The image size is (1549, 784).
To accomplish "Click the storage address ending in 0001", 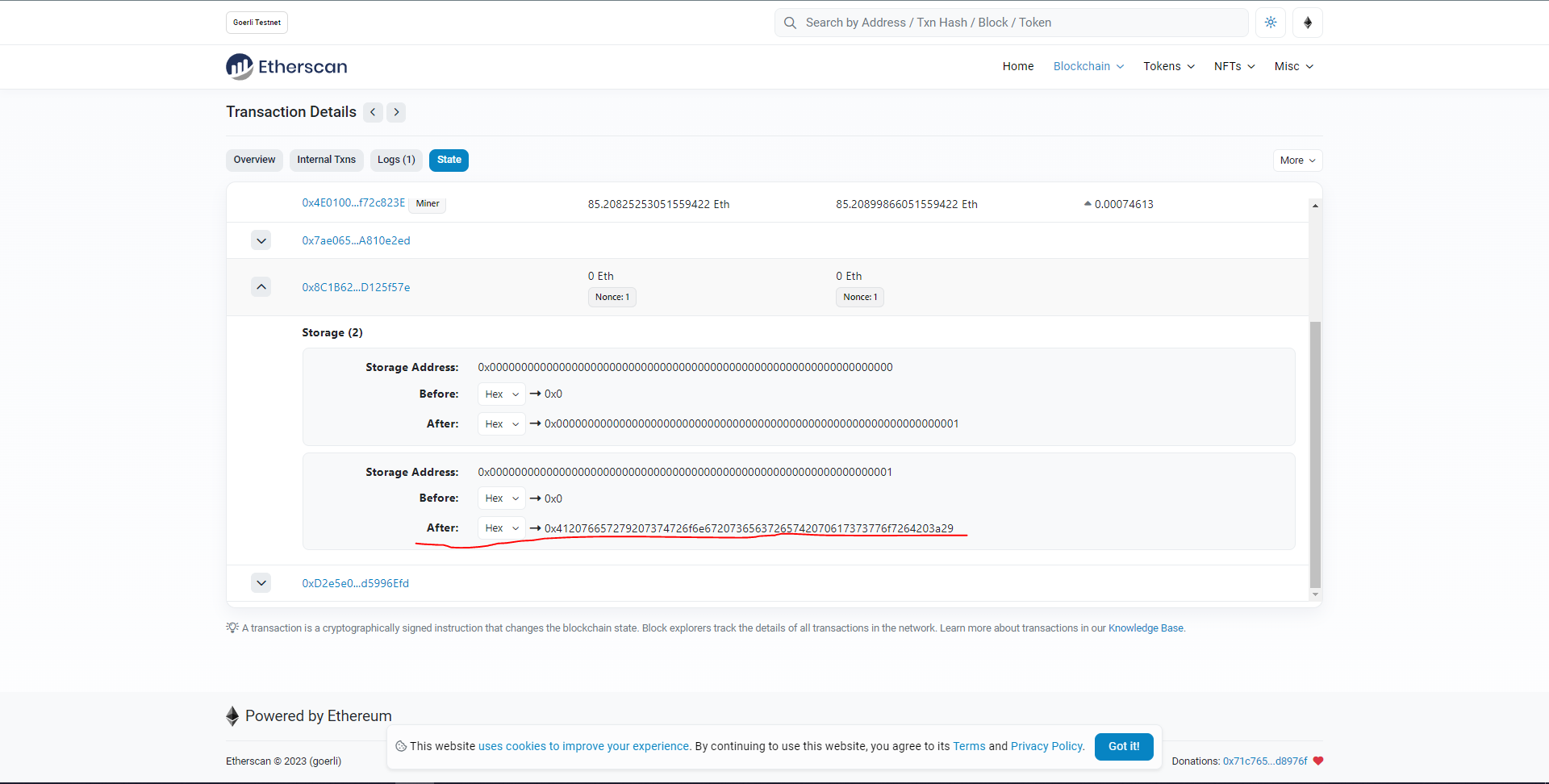I will [685, 472].
